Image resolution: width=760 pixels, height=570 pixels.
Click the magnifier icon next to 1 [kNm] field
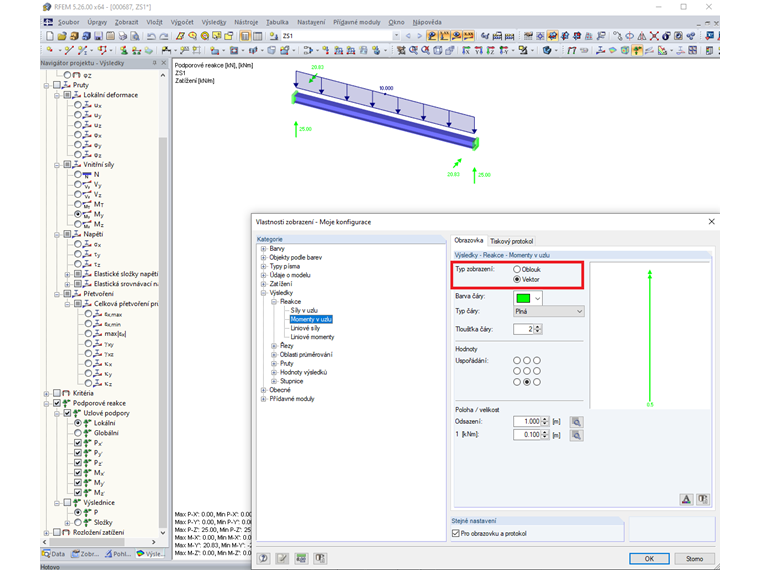[x=576, y=435]
